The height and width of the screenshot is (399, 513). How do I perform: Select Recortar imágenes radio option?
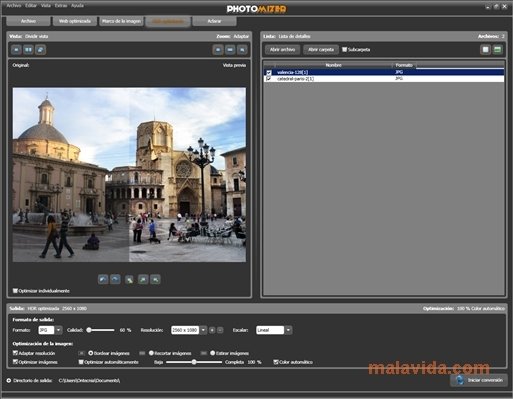tap(151, 353)
